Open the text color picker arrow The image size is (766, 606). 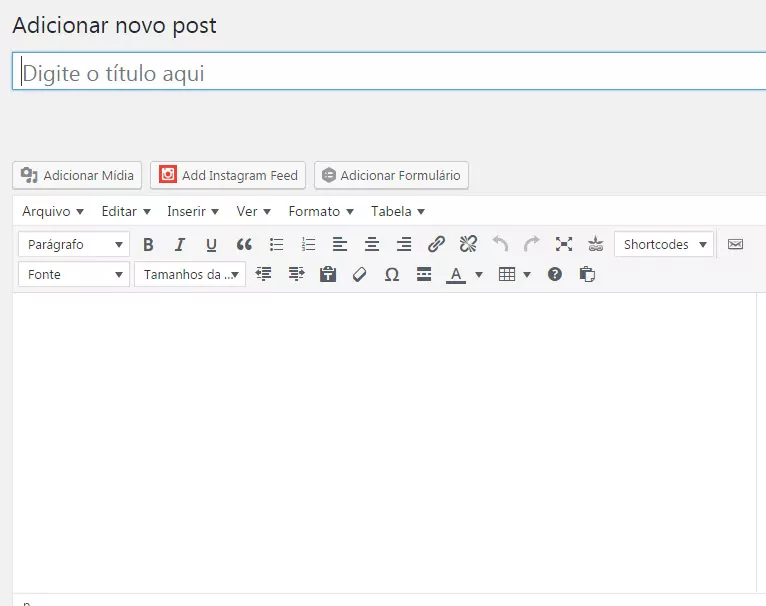479,274
